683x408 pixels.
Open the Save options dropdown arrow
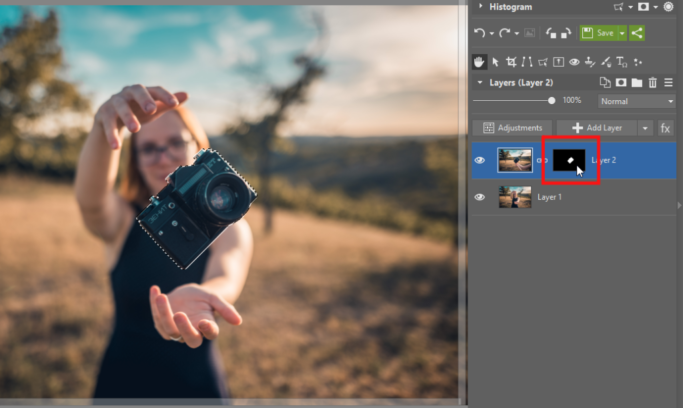pos(622,33)
